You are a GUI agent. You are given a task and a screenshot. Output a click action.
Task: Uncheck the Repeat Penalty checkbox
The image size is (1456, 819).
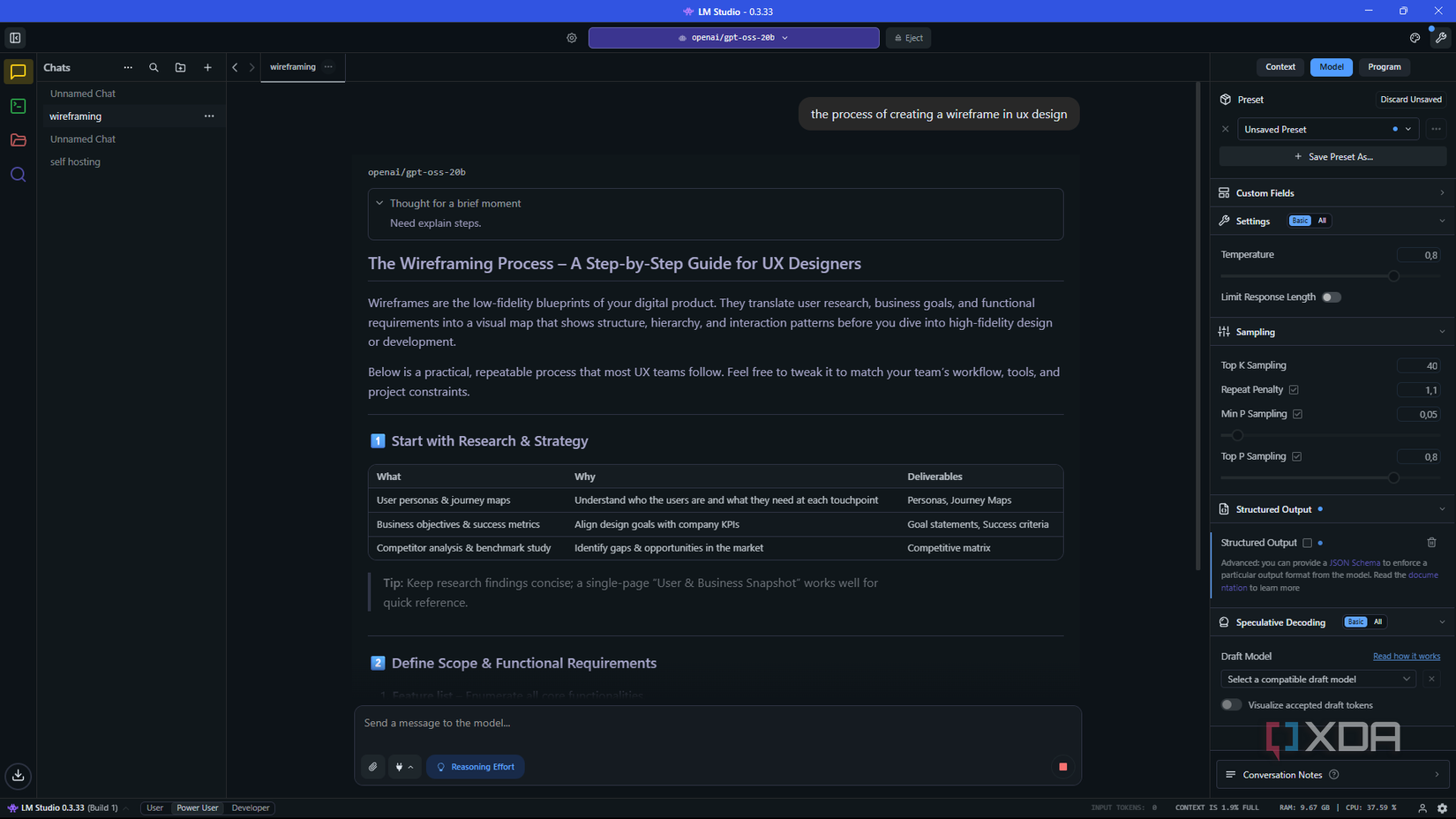(x=1294, y=390)
